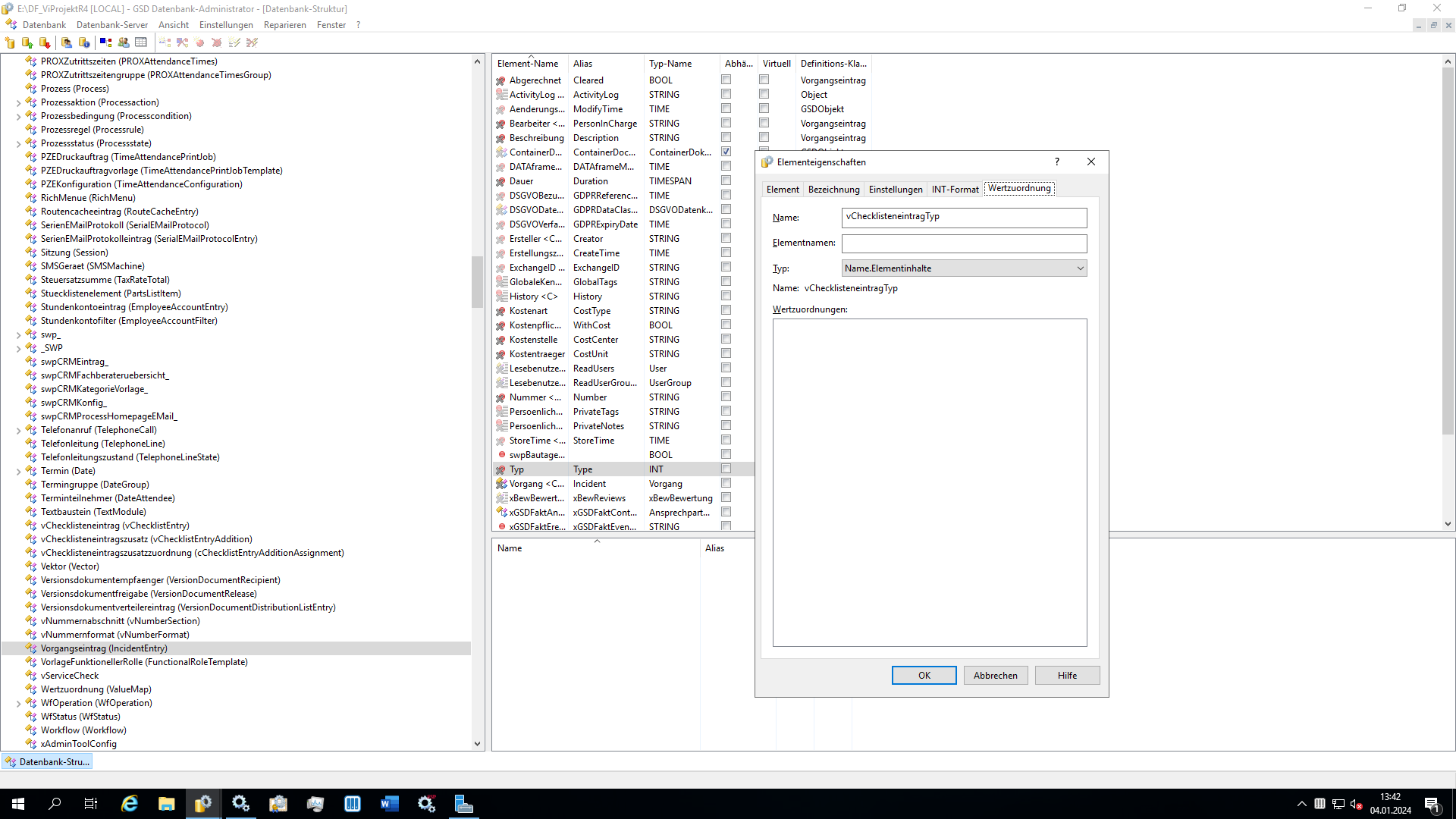Click the new class structure toolbar icon
The image size is (1456, 819).
pyautogui.click(x=165, y=42)
